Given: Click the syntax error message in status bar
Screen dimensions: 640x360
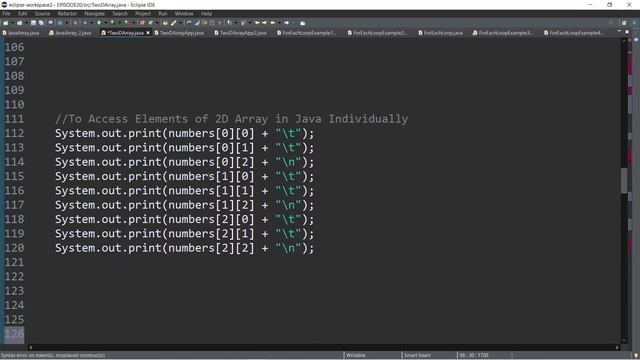Looking at the screenshot, I should (53, 355).
